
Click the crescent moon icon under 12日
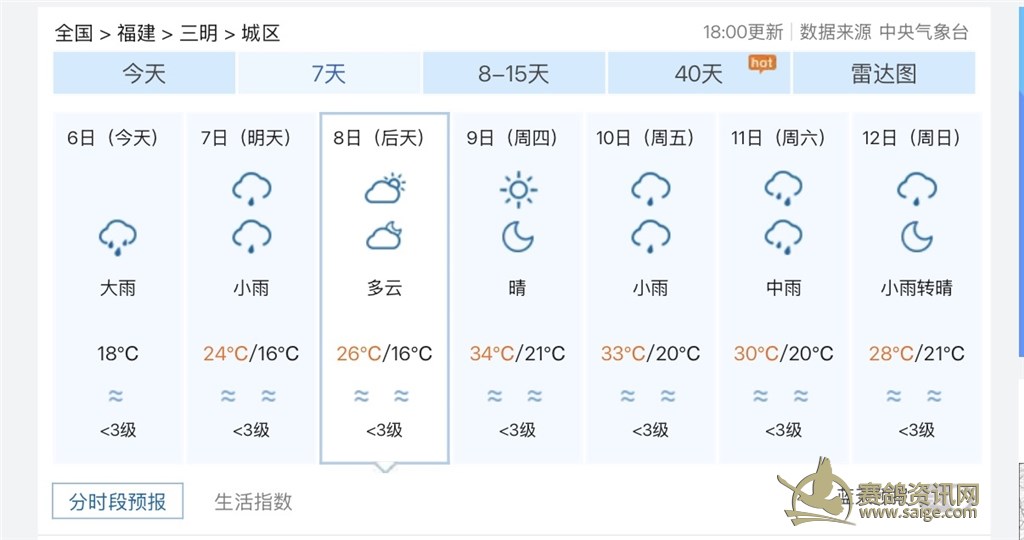pyautogui.click(x=916, y=237)
